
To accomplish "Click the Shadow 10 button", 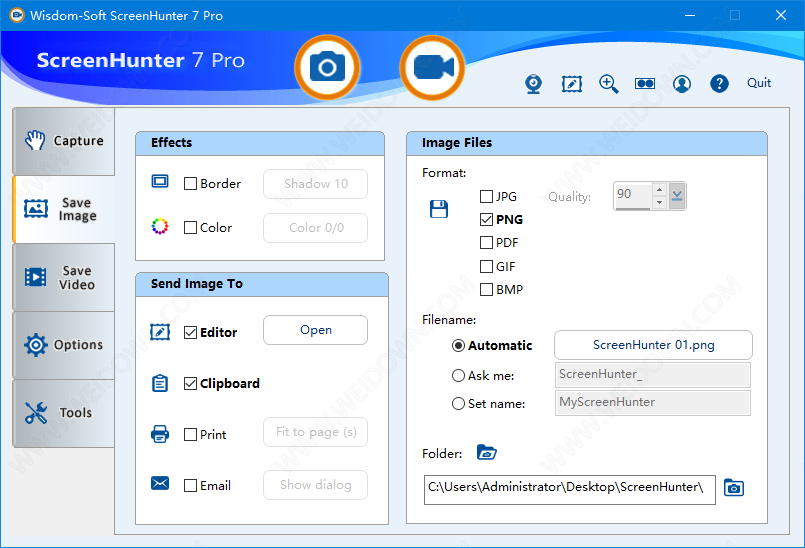I will [x=315, y=184].
